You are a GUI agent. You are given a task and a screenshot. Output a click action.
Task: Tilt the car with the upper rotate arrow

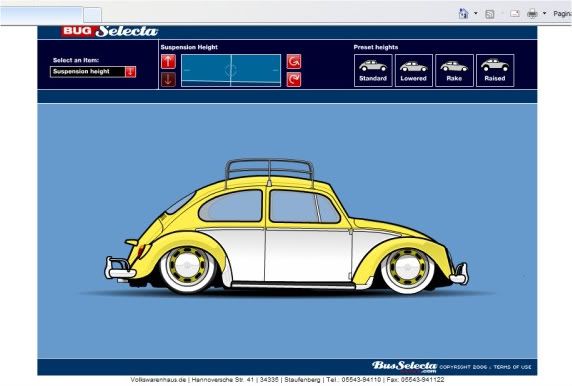point(294,61)
